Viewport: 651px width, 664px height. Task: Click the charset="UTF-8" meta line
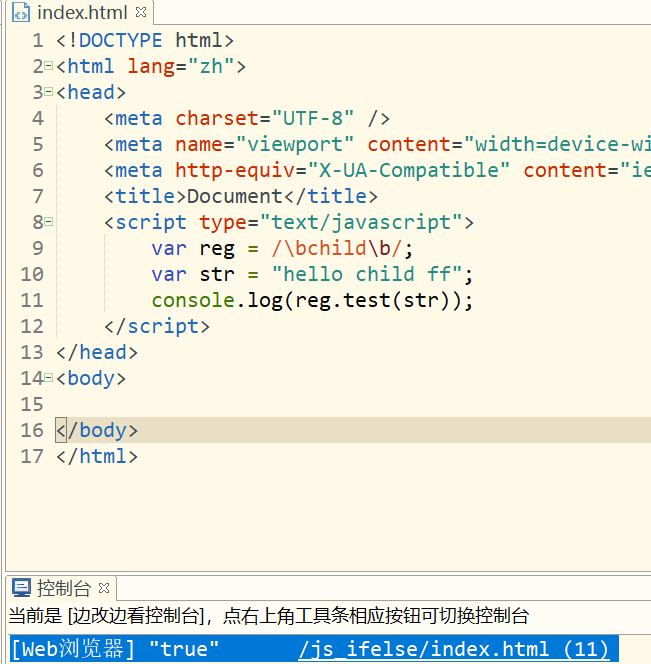[247, 119]
